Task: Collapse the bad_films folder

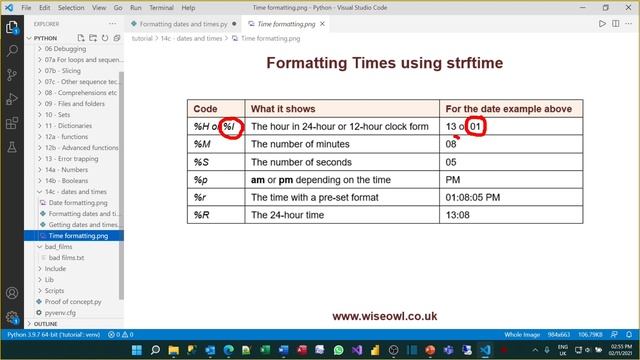Action: click(58, 247)
